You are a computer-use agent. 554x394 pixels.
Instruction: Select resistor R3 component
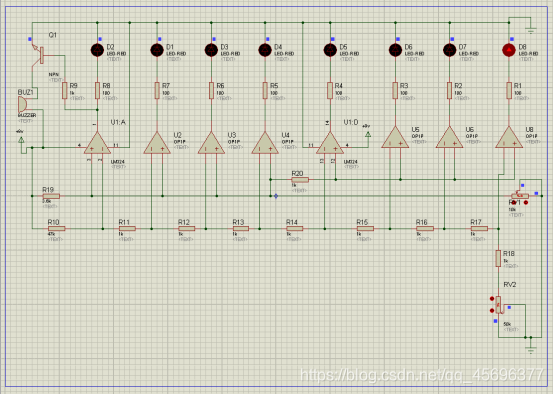click(x=395, y=90)
